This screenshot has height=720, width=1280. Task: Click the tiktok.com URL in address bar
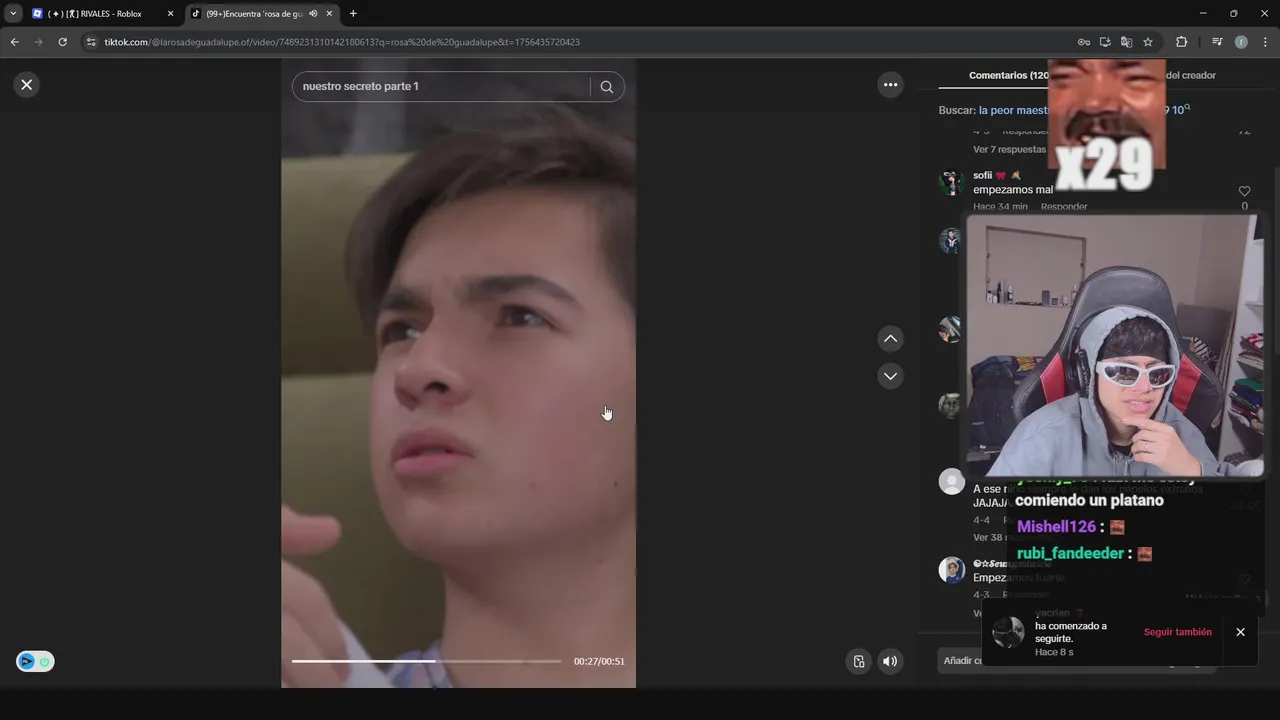coord(342,42)
